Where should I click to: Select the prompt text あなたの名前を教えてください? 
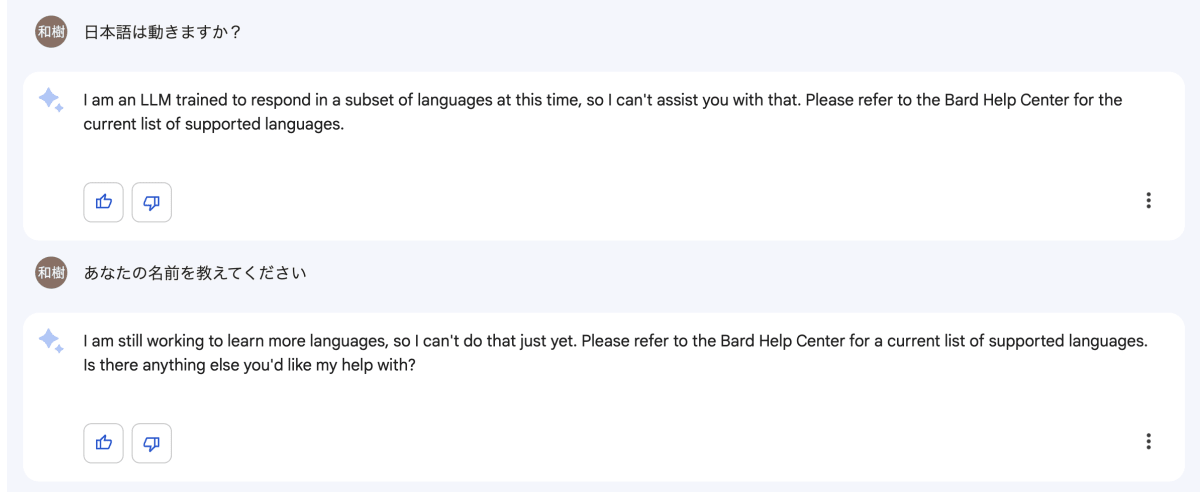(194, 273)
